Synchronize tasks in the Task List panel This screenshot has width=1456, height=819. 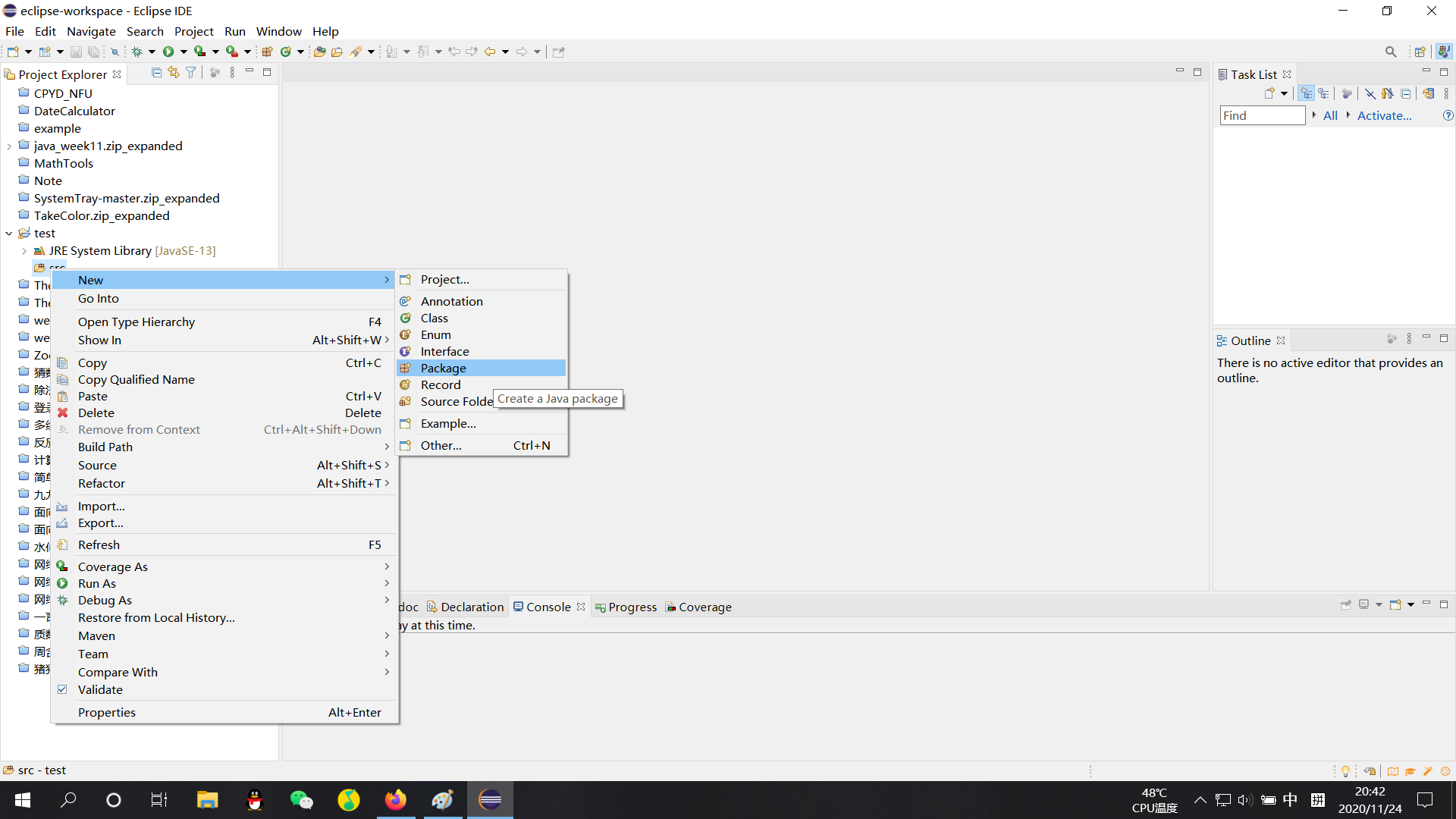click(x=1429, y=93)
